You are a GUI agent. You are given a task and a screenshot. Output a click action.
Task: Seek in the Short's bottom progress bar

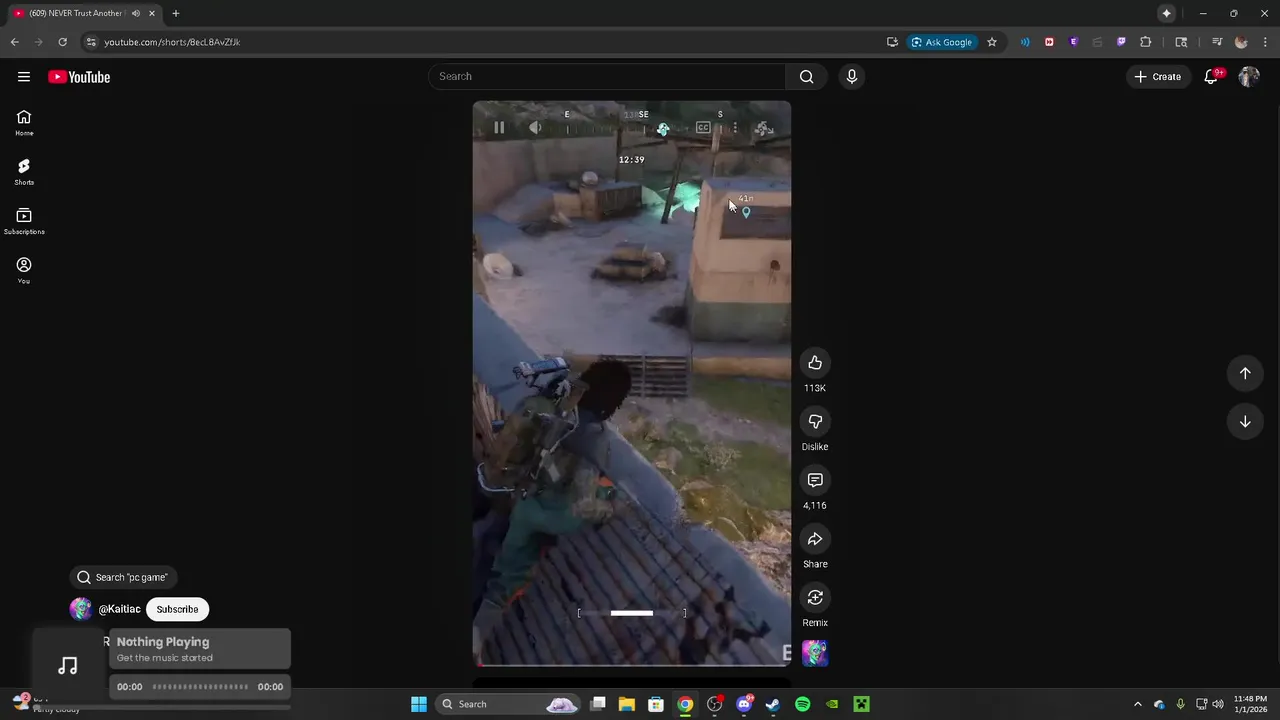coord(632,664)
